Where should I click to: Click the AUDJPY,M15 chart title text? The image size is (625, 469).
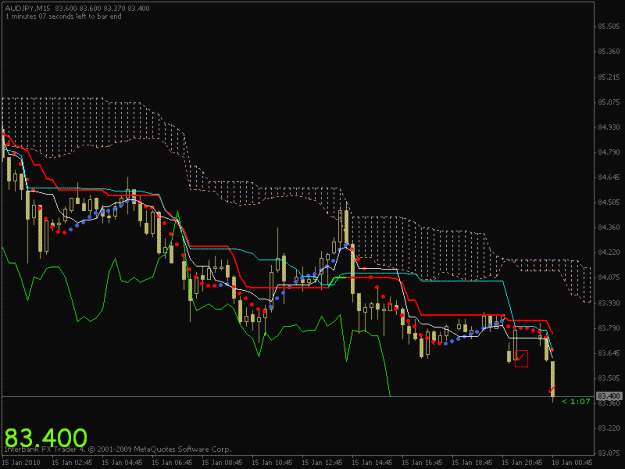point(28,8)
